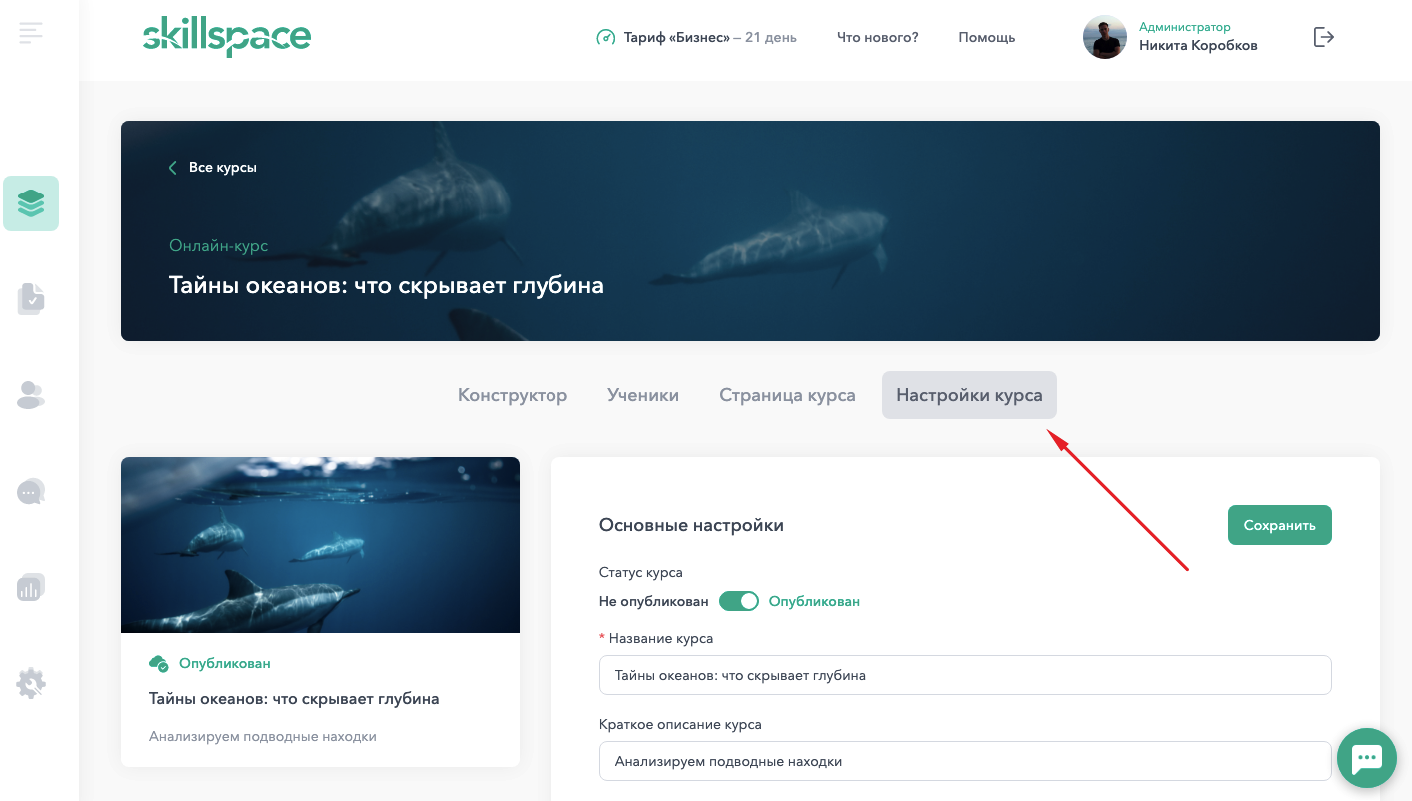This screenshot has height=801, width=1412.
Task: Open the Тариф «Бизнес» link
Action: tap(676, 38)
